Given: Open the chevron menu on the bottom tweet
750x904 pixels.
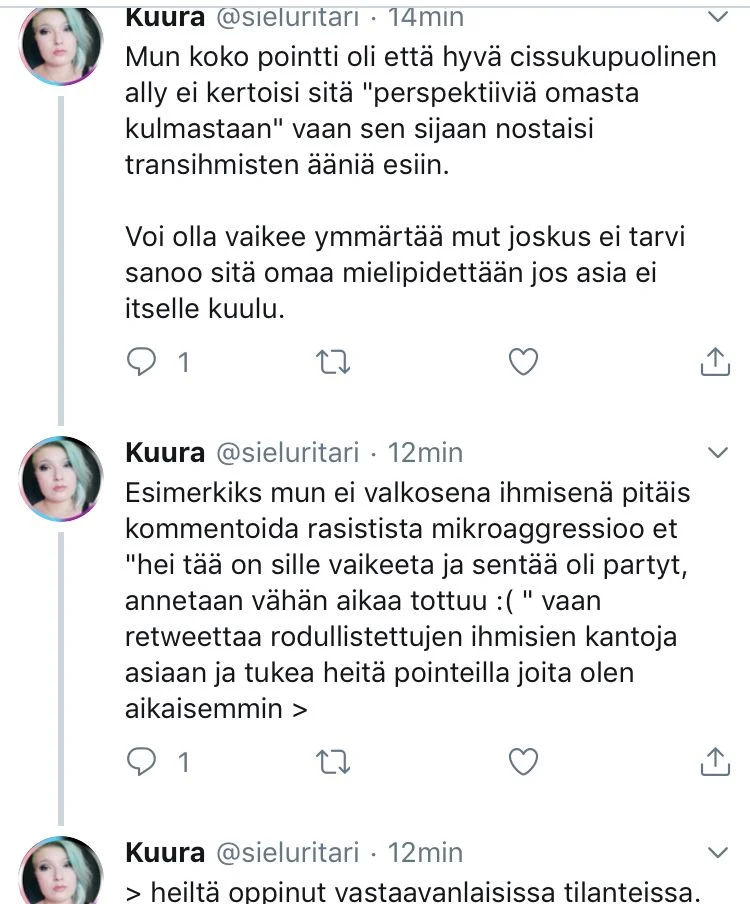Looking at the screenshot, I should click(718, 852).
